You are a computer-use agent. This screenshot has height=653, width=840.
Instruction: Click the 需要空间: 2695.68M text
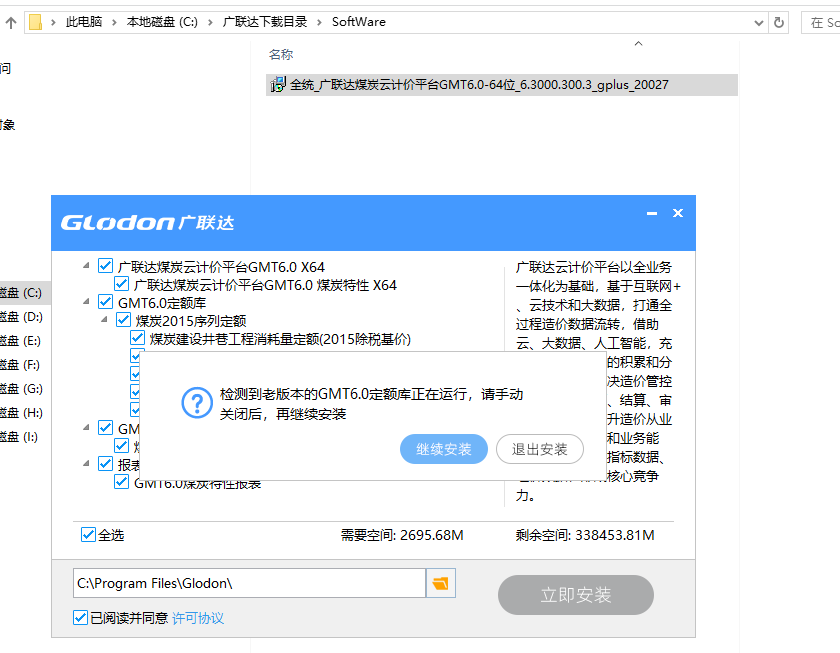click(402, 535)
